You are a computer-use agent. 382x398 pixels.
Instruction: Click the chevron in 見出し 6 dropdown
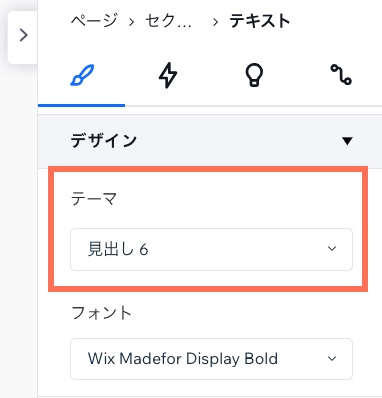click(332, 249)
